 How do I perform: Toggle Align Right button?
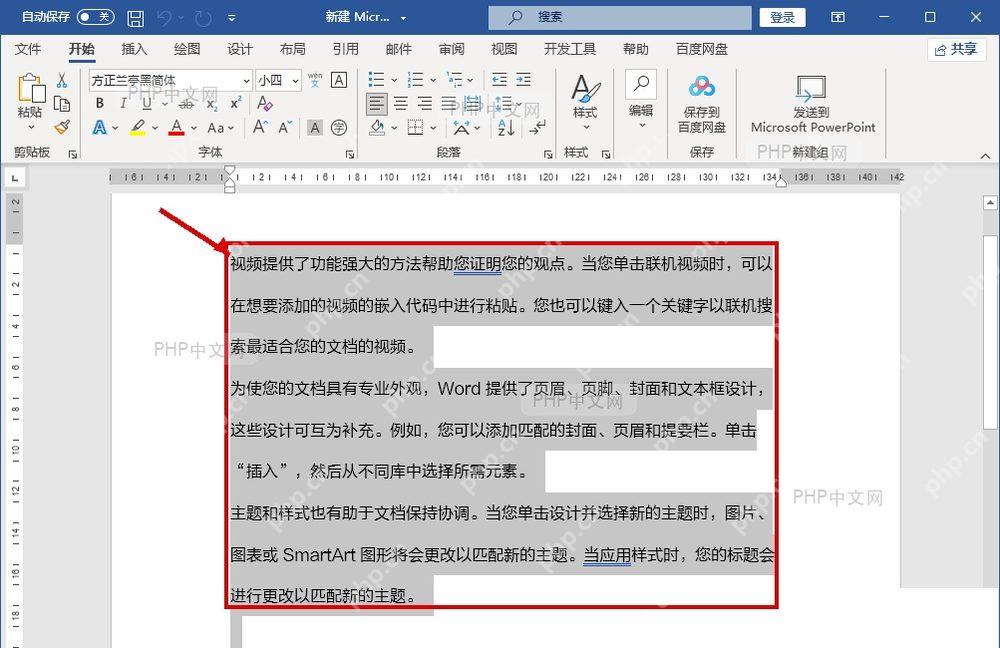(425, 103)
